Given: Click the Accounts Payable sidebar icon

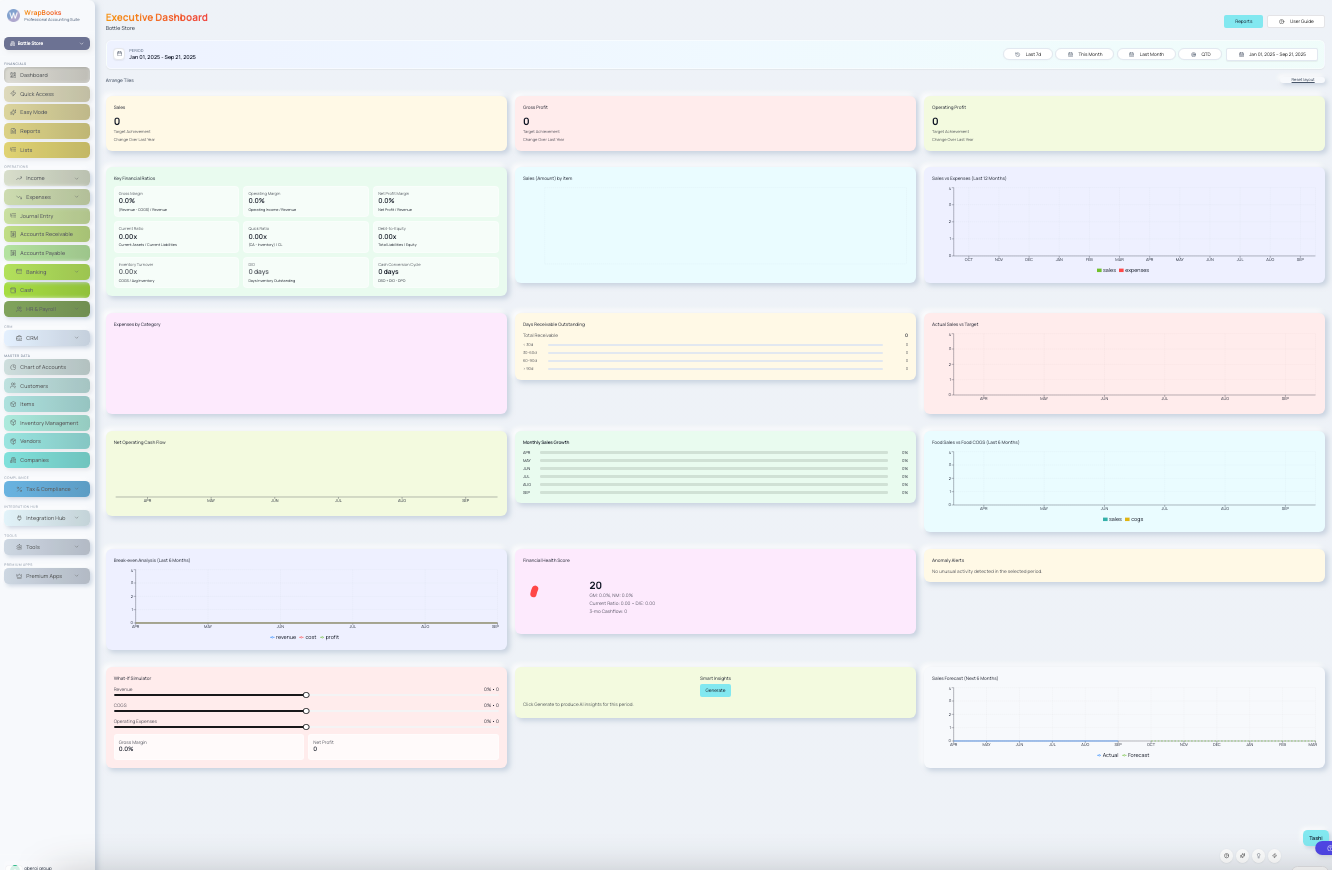Looking at the screenshot, I should tap(13, 253).
